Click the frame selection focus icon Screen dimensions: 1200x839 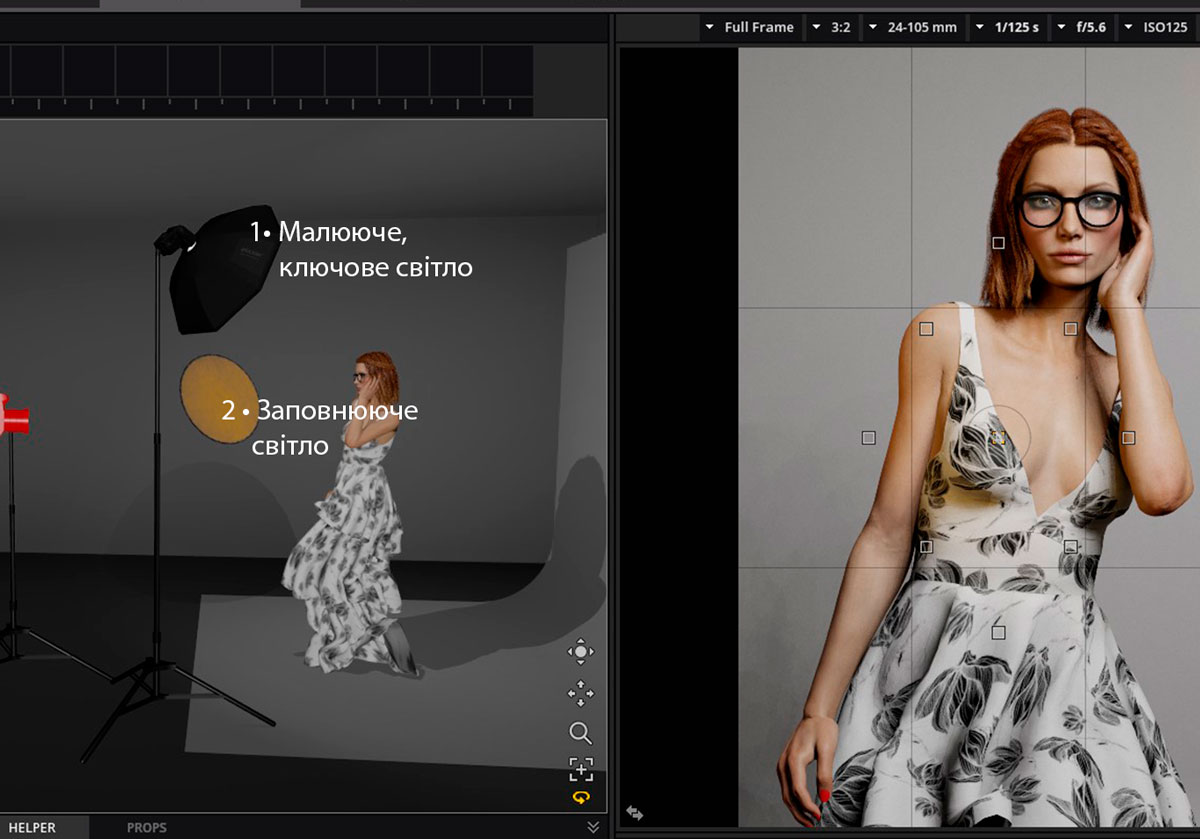tap(580, 769)
